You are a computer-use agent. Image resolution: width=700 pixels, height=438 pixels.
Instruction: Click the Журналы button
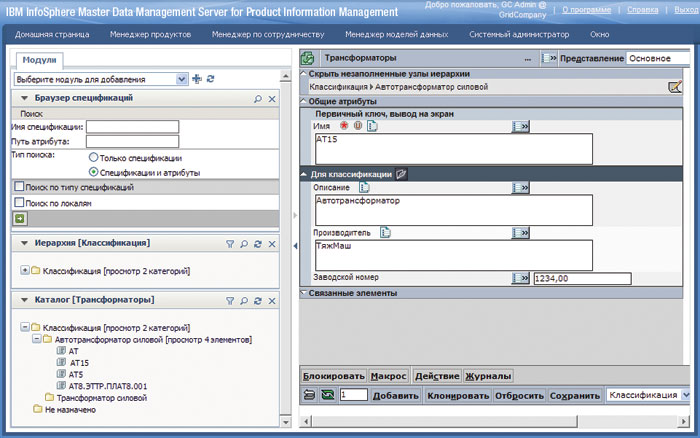488,376
